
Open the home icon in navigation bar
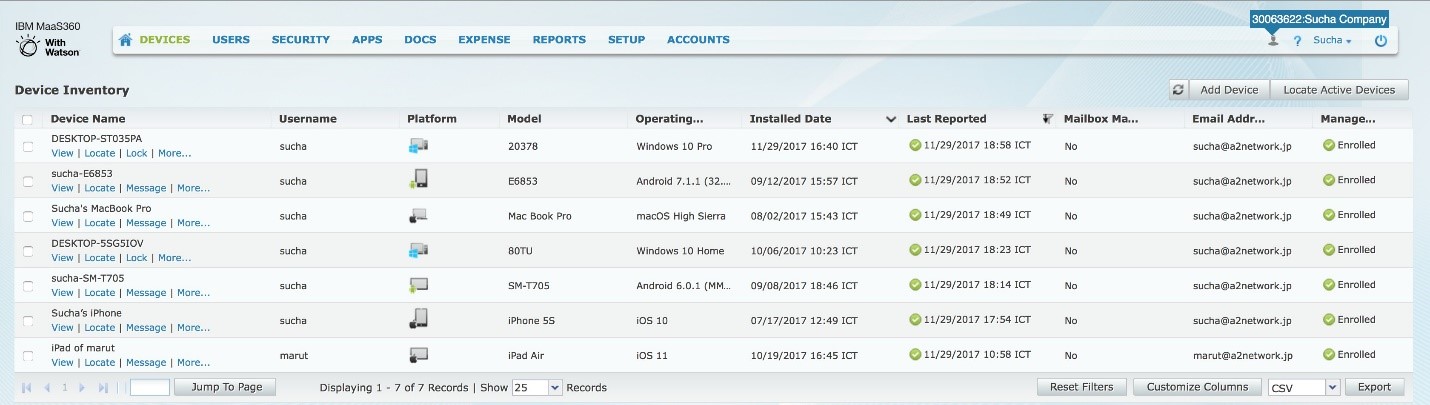click(126, 40)
